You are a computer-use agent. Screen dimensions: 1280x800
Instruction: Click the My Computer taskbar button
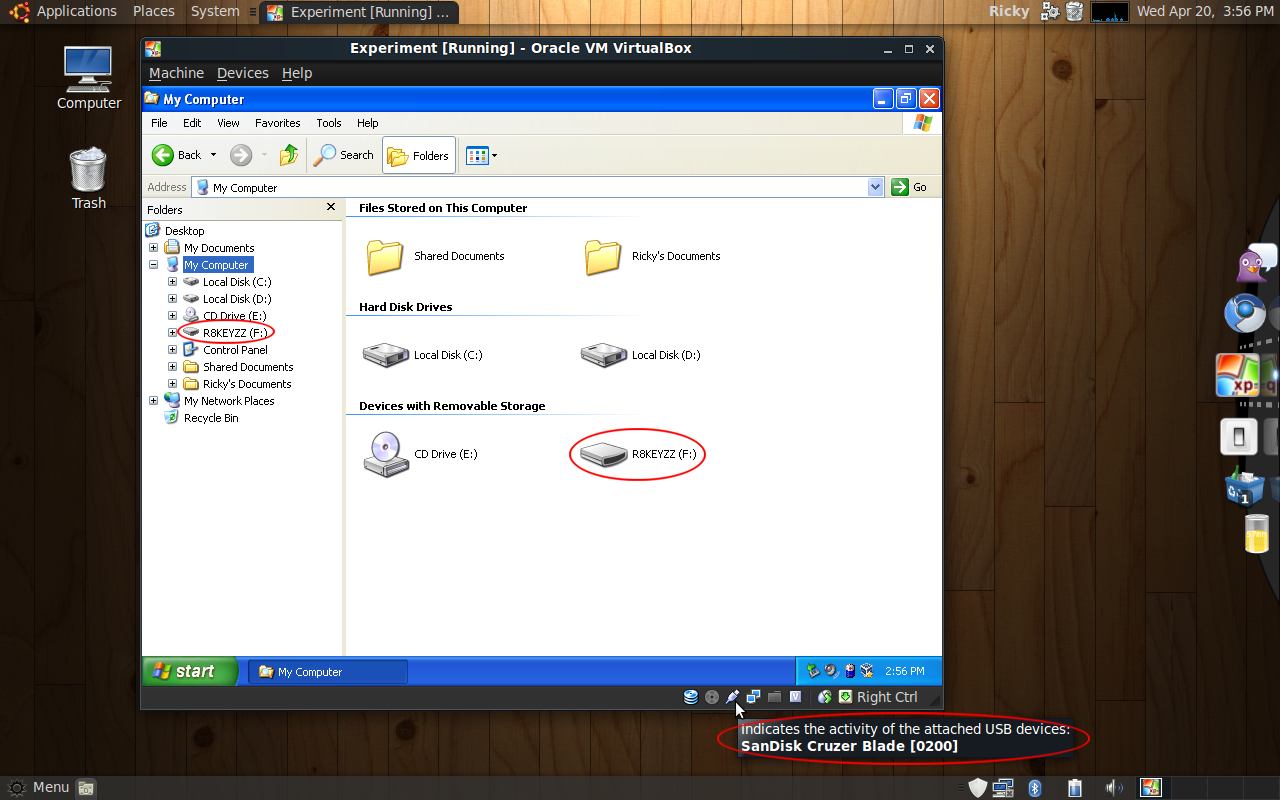[x=328, y=672]
